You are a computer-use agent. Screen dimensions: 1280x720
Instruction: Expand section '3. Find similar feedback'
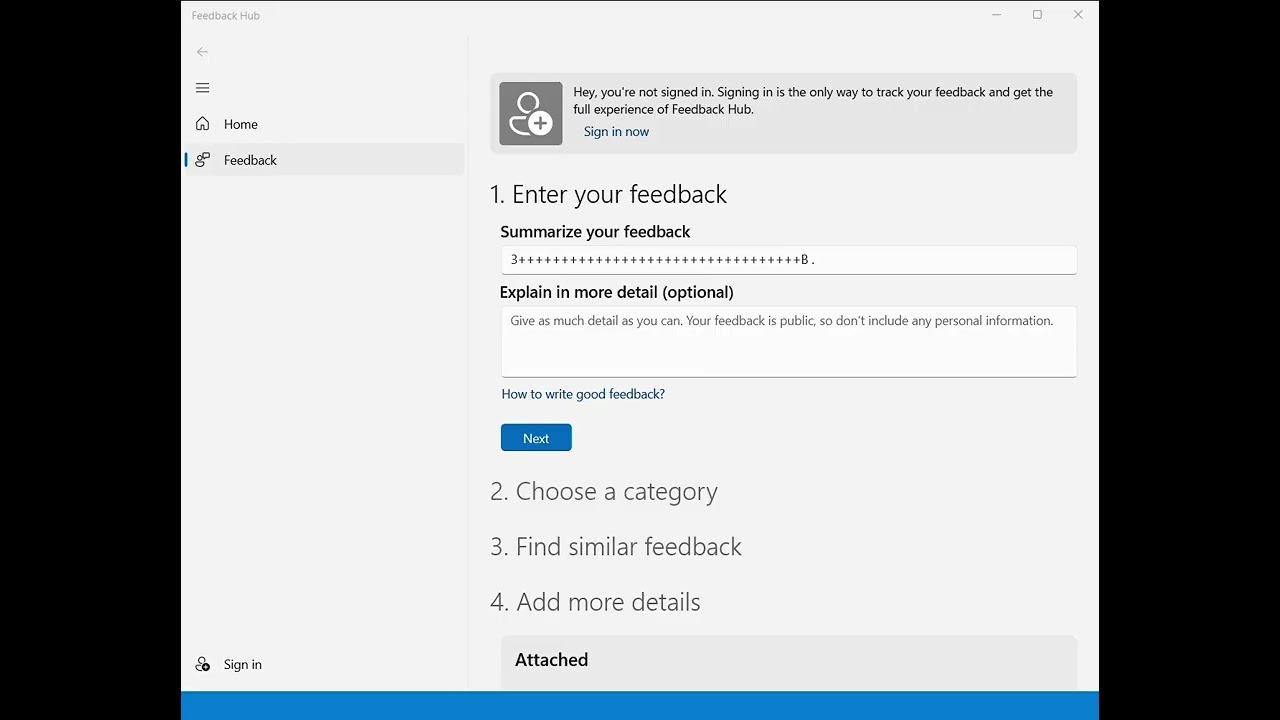616,546
